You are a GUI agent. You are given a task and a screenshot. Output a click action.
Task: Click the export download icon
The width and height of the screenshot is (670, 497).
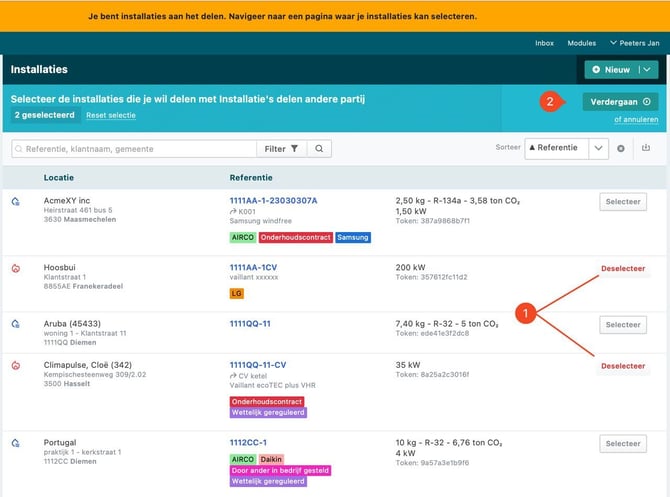(646, 148)
